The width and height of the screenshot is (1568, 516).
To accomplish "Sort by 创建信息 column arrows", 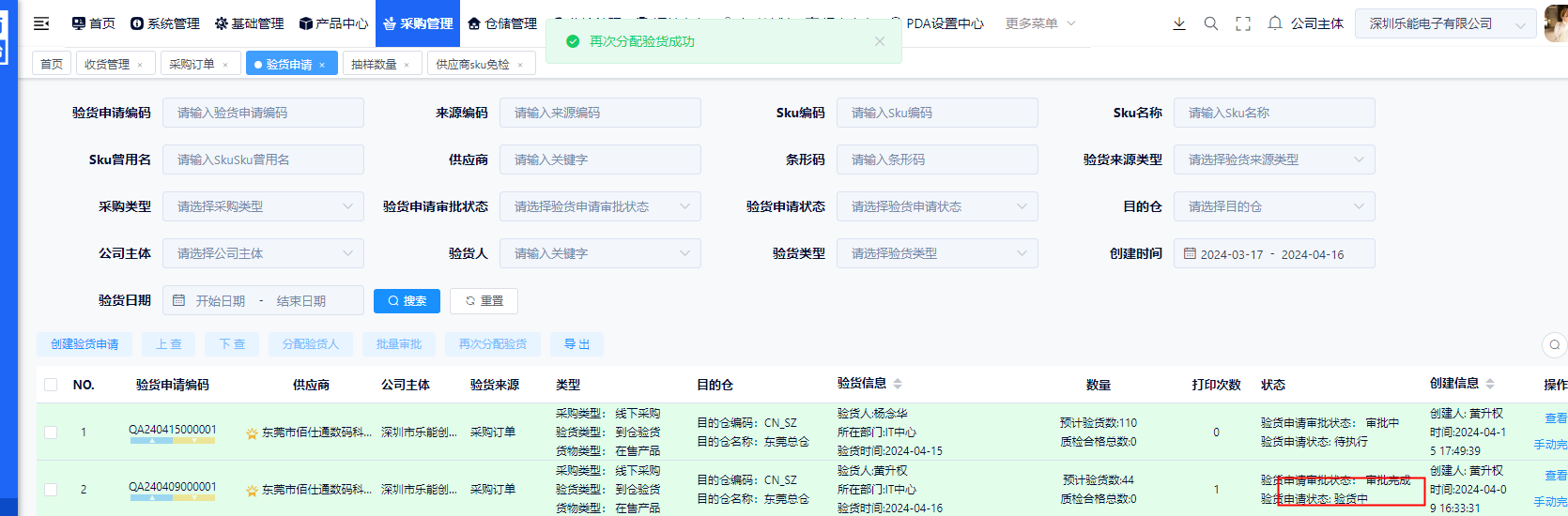I will tap(1490, 384).
